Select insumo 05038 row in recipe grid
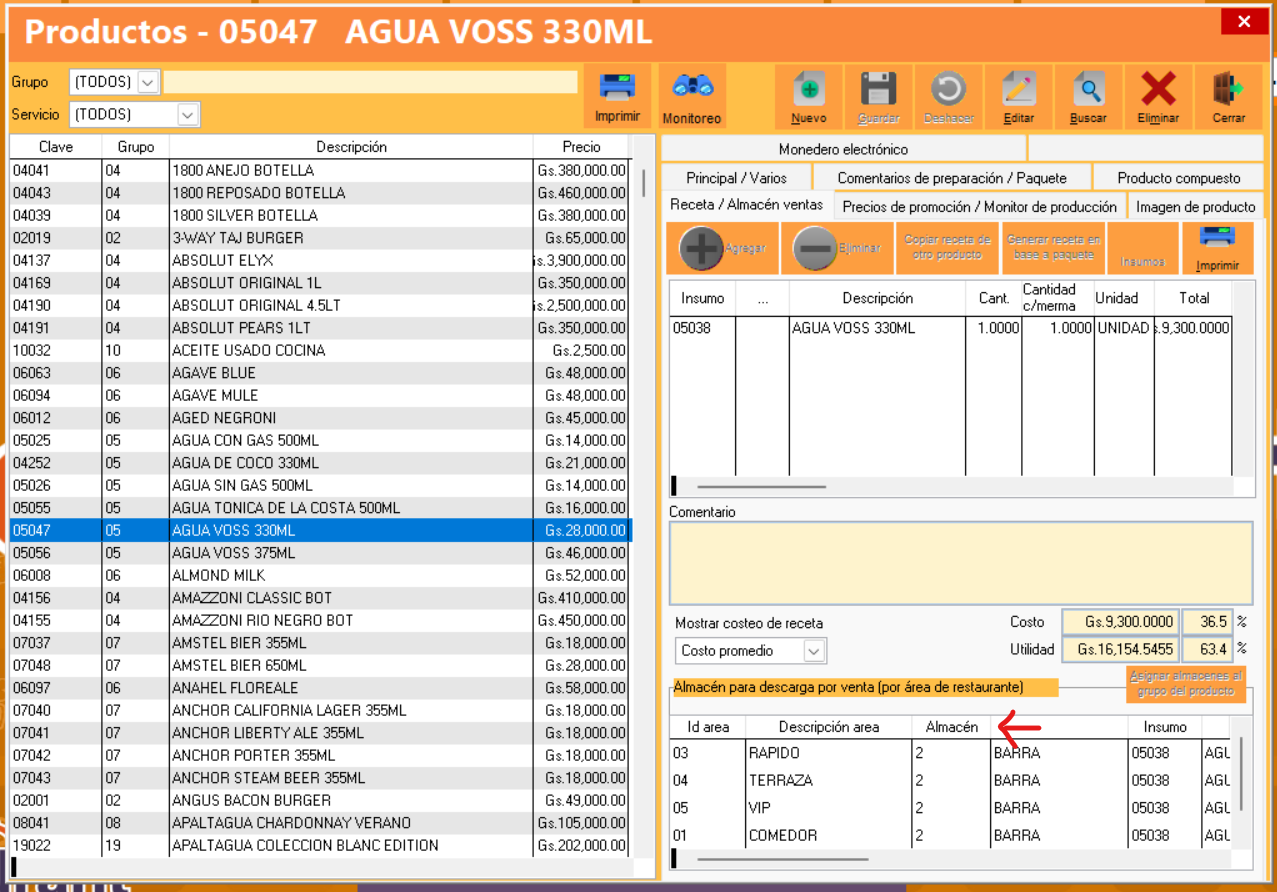Image resolution: width=1277 pixels, height=892 pixels. click(950, 328)
